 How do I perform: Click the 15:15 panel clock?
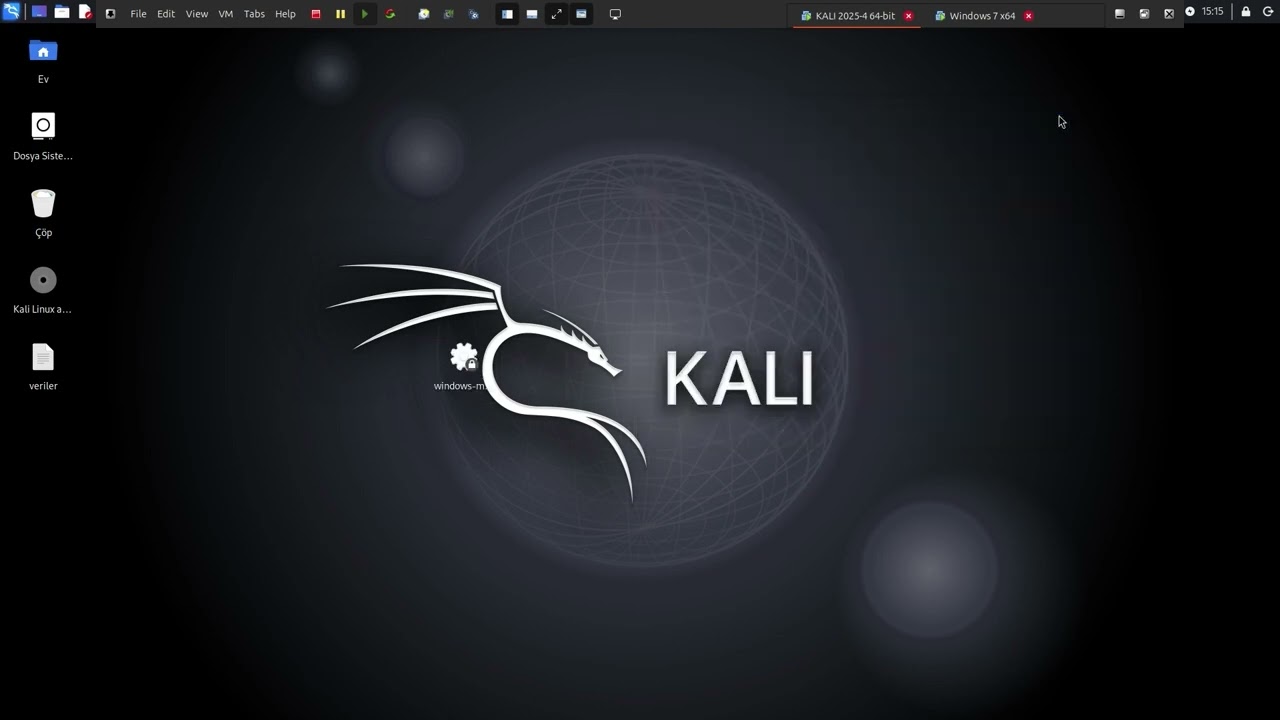1212,12
